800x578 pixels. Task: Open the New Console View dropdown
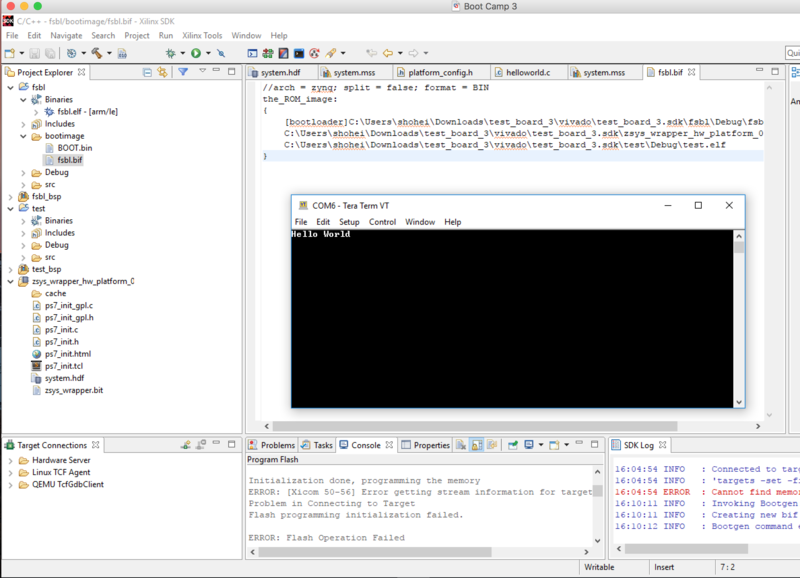(566, 445)
